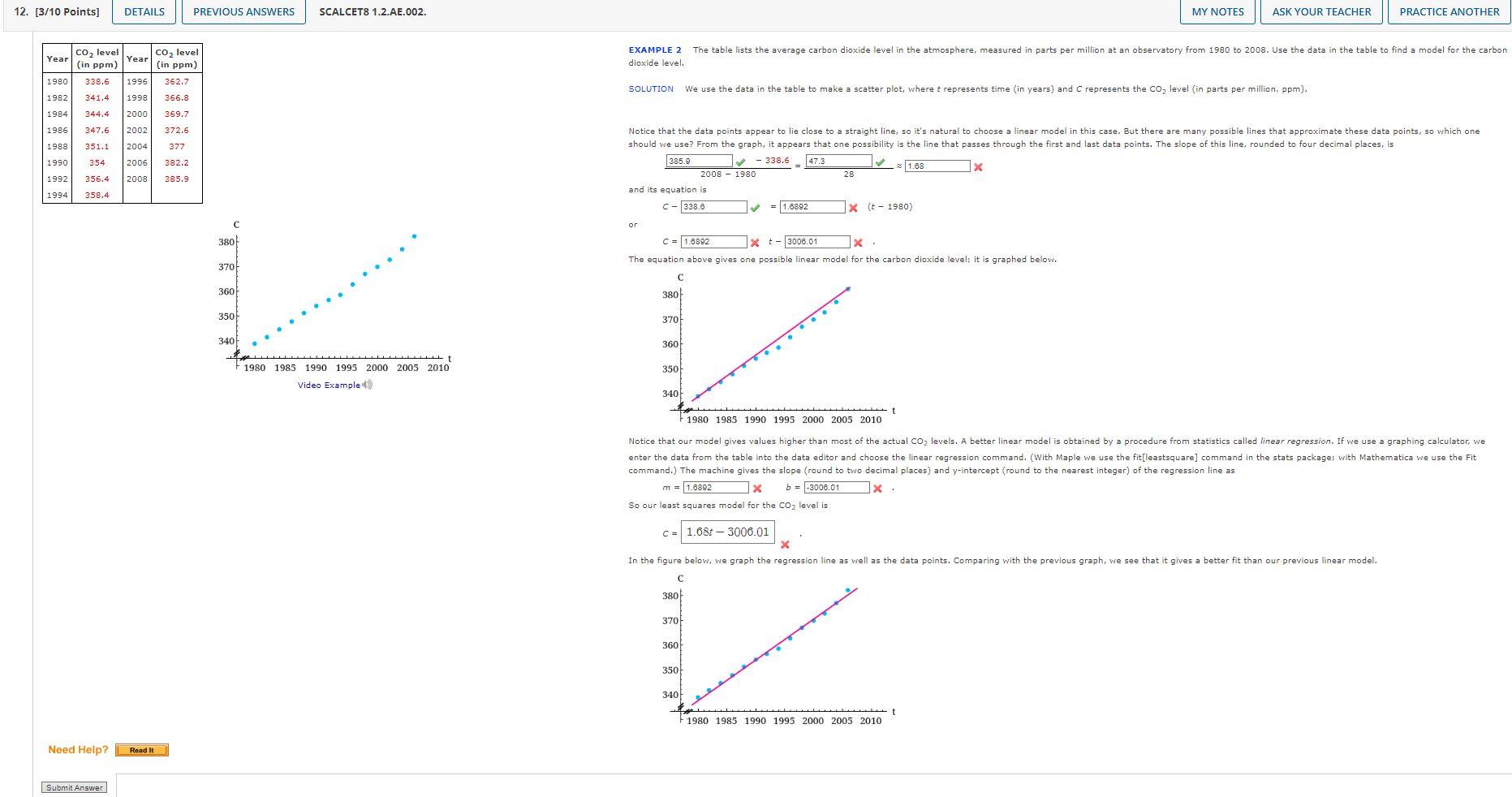Click the Read It help button
Viewport: 1512px width, 797px height.
141,750
